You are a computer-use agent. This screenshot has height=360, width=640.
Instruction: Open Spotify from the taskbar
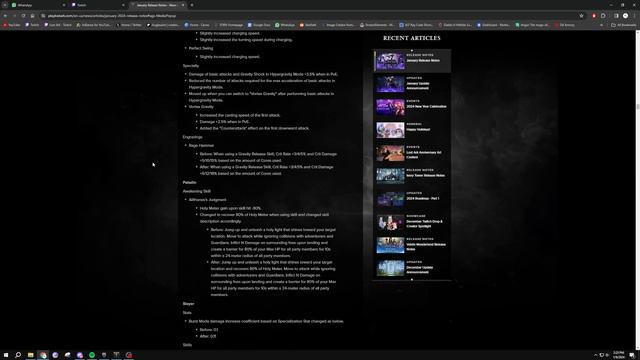coord(92,355)
